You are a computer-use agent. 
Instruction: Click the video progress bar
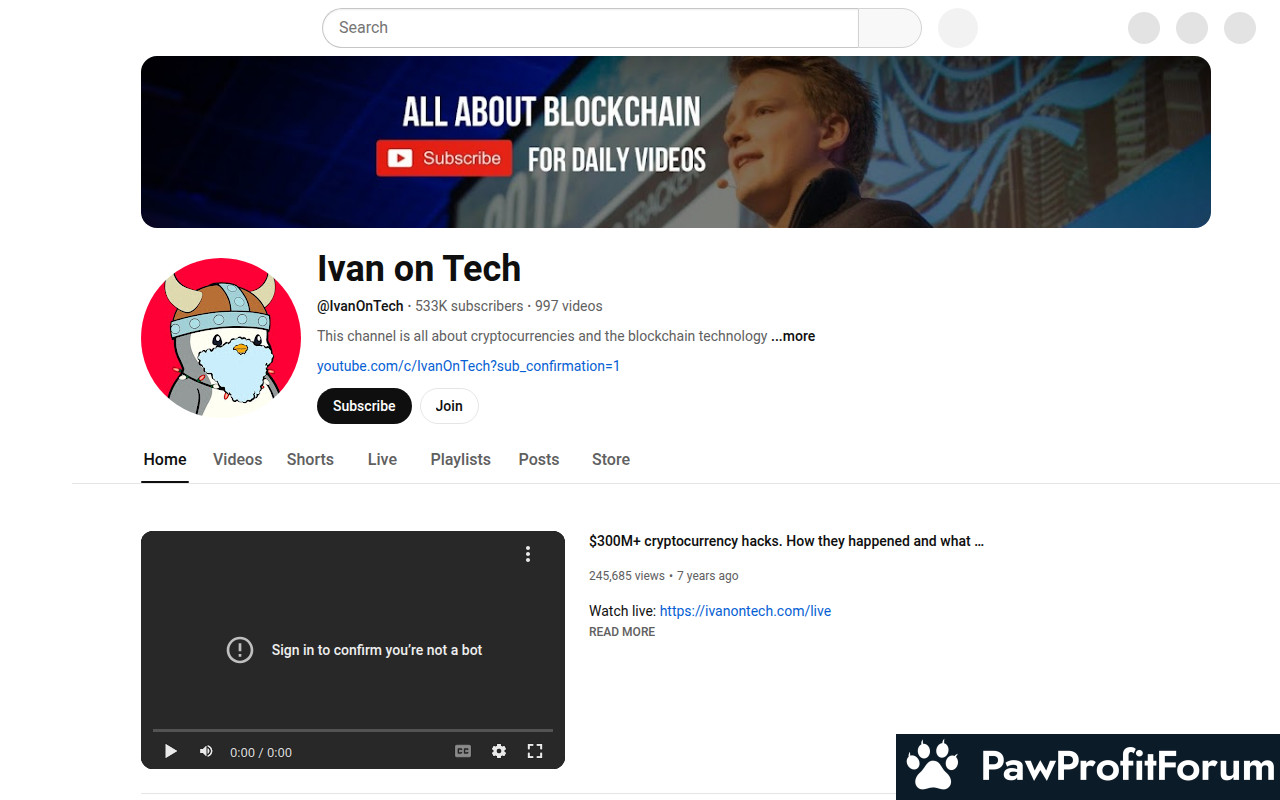pyautogui.click(x=353, y=731)
